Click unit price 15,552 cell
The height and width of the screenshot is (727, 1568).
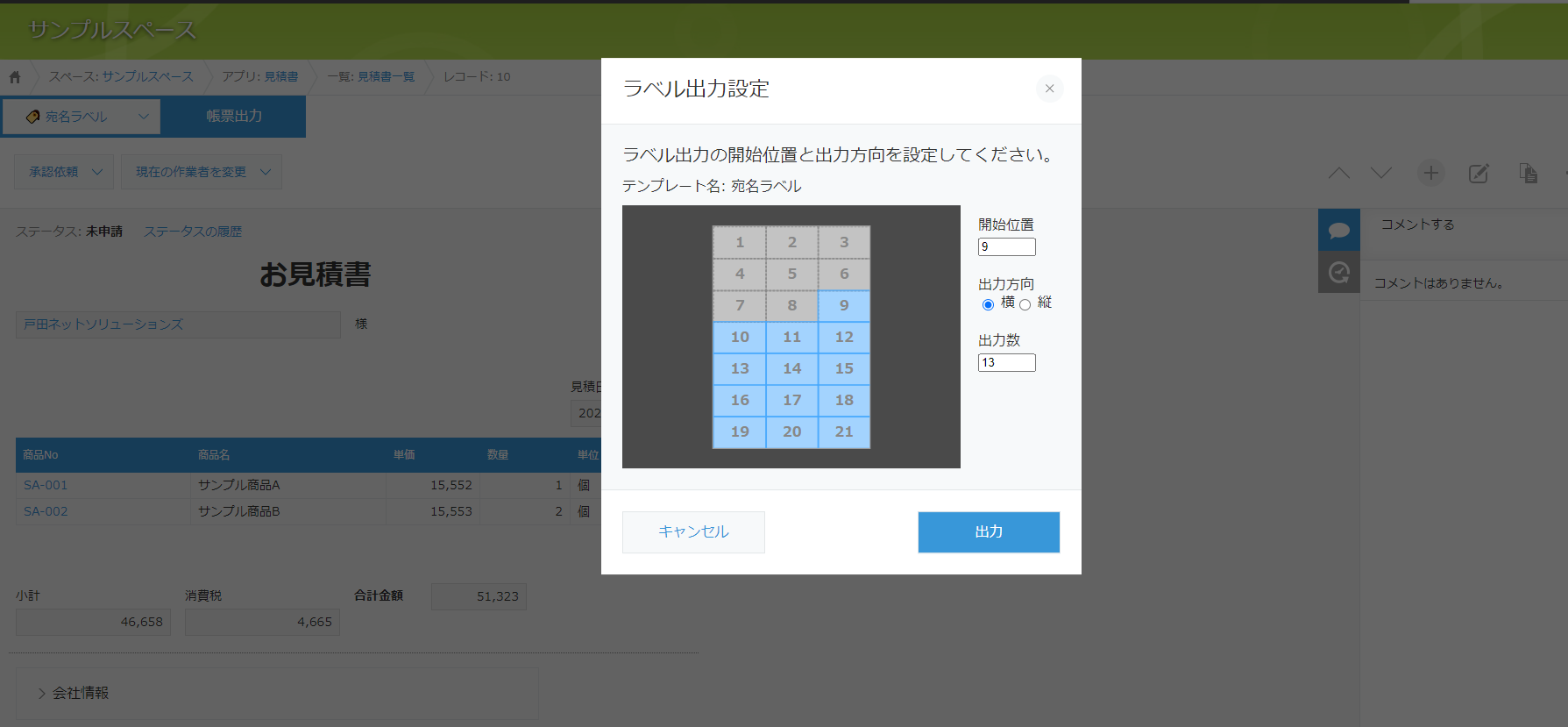point(433,485)
